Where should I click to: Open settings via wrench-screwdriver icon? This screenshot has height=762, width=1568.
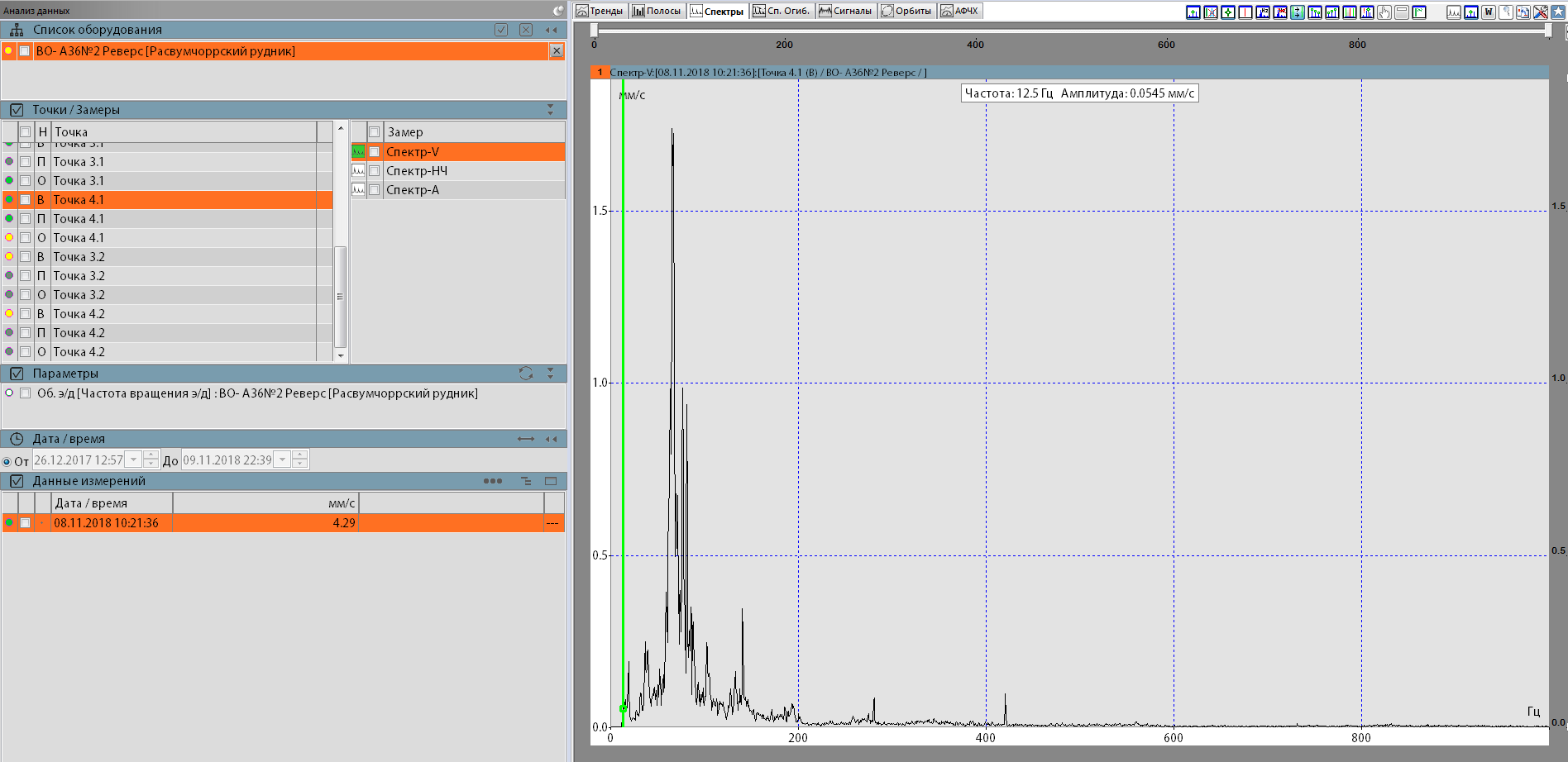[x=1541, y=12]
